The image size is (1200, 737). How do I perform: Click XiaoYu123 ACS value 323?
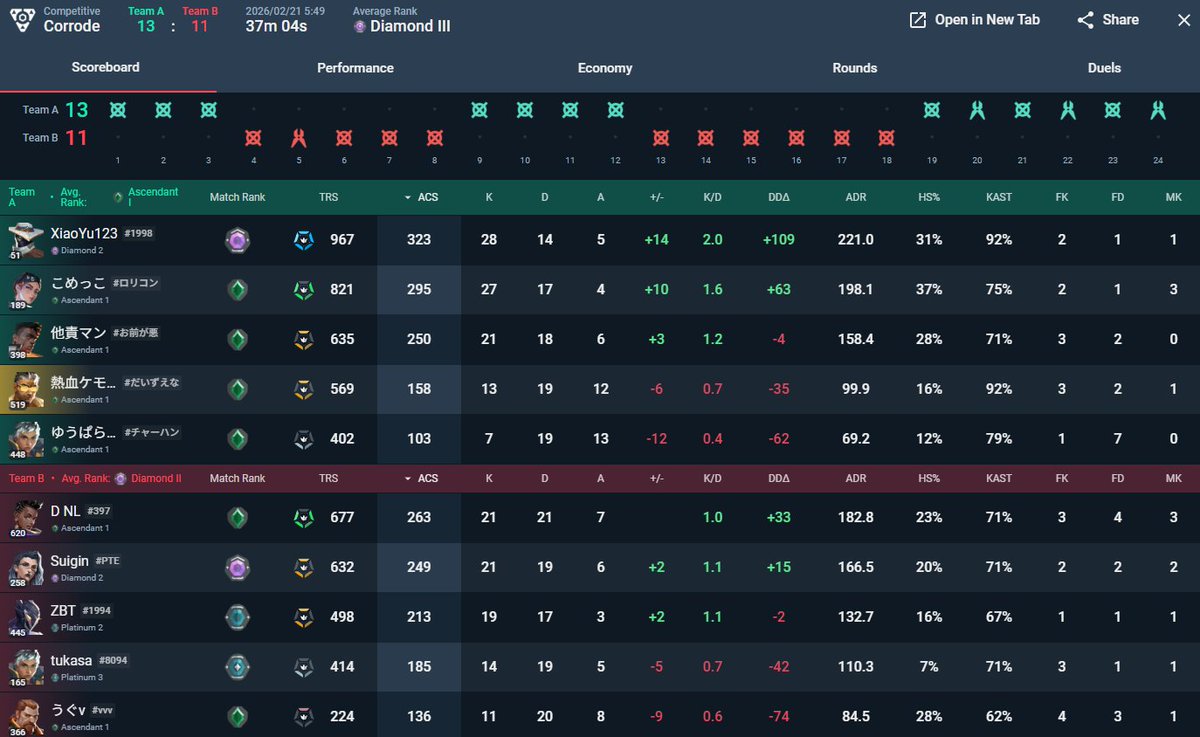coord(419,240)
